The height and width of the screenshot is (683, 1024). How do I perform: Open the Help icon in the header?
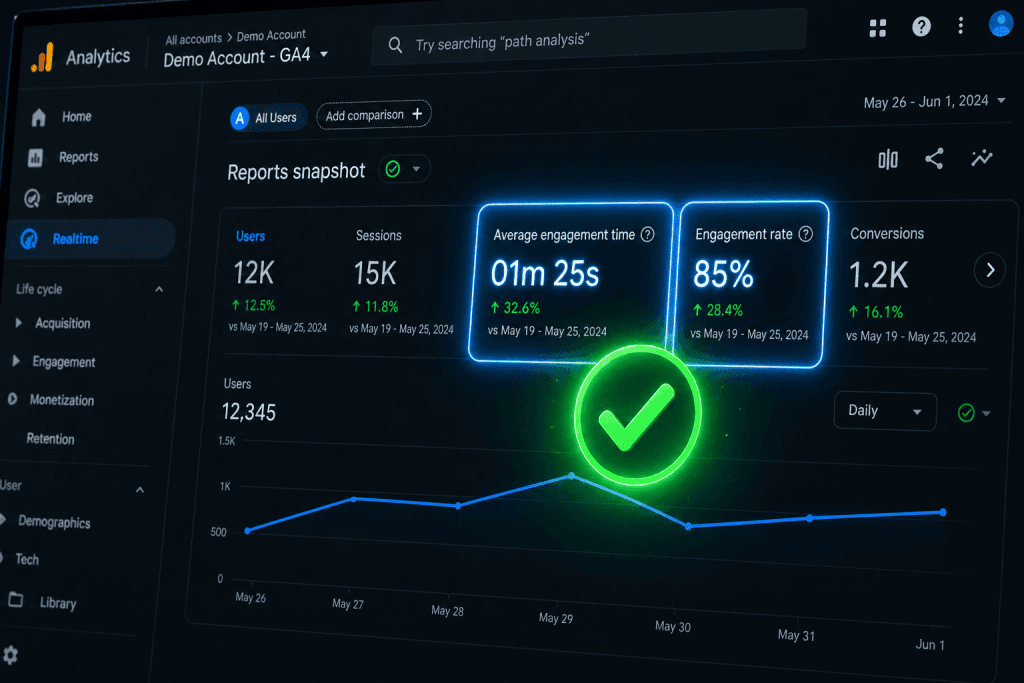[921, 27]
